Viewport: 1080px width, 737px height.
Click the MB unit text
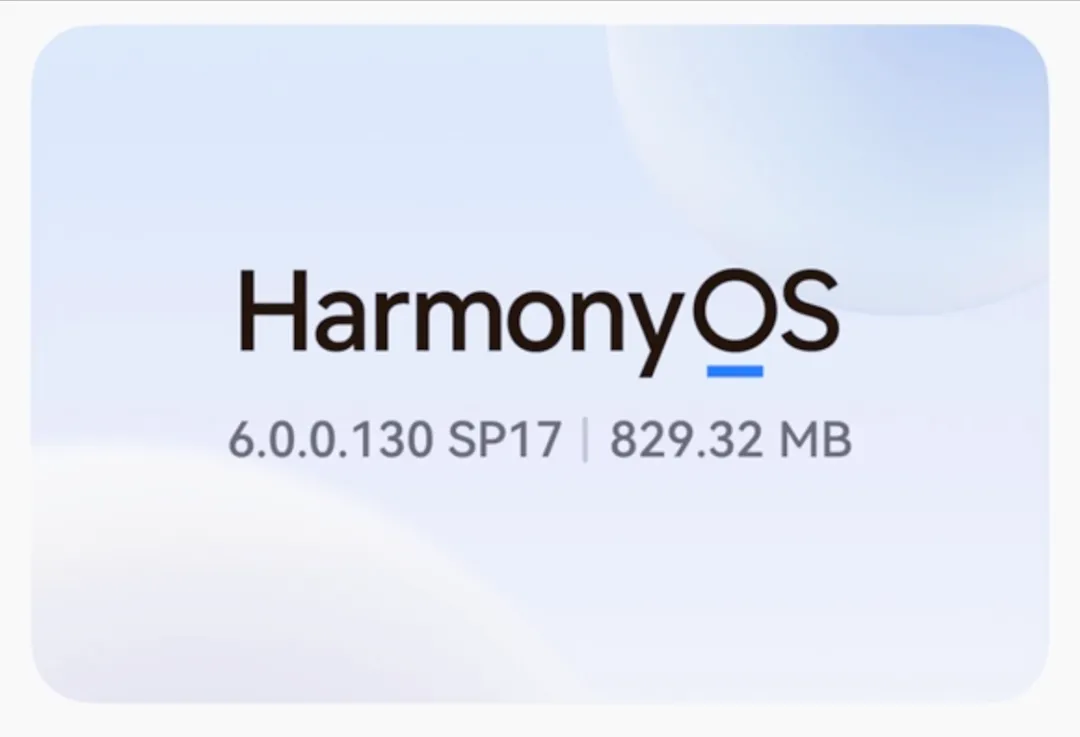point(816,439)
